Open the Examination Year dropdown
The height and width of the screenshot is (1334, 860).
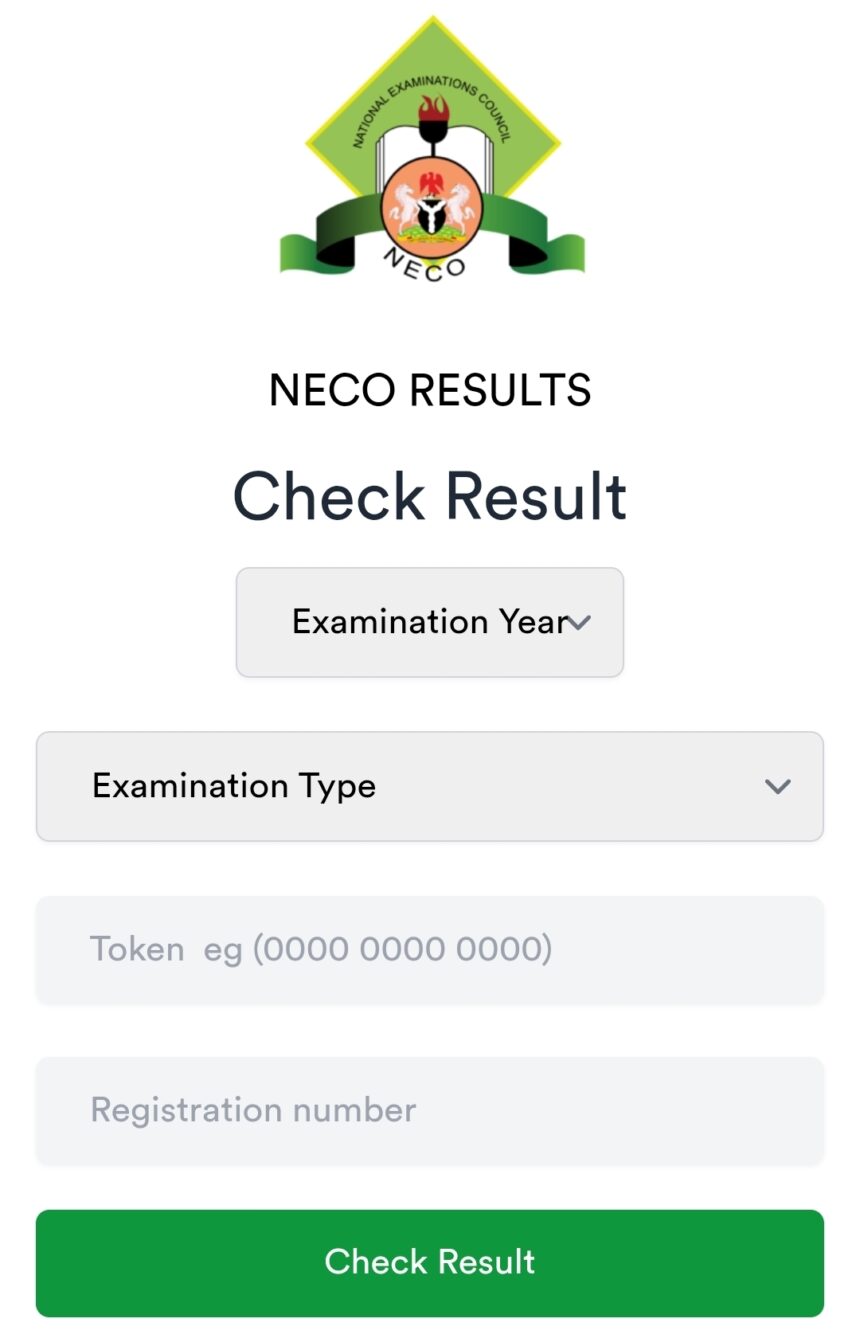point(429,622)
